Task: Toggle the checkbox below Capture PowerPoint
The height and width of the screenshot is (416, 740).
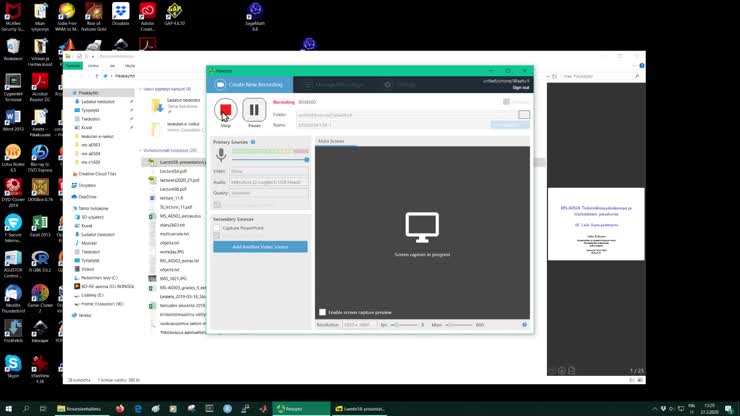Action: [x=217, y=236]
